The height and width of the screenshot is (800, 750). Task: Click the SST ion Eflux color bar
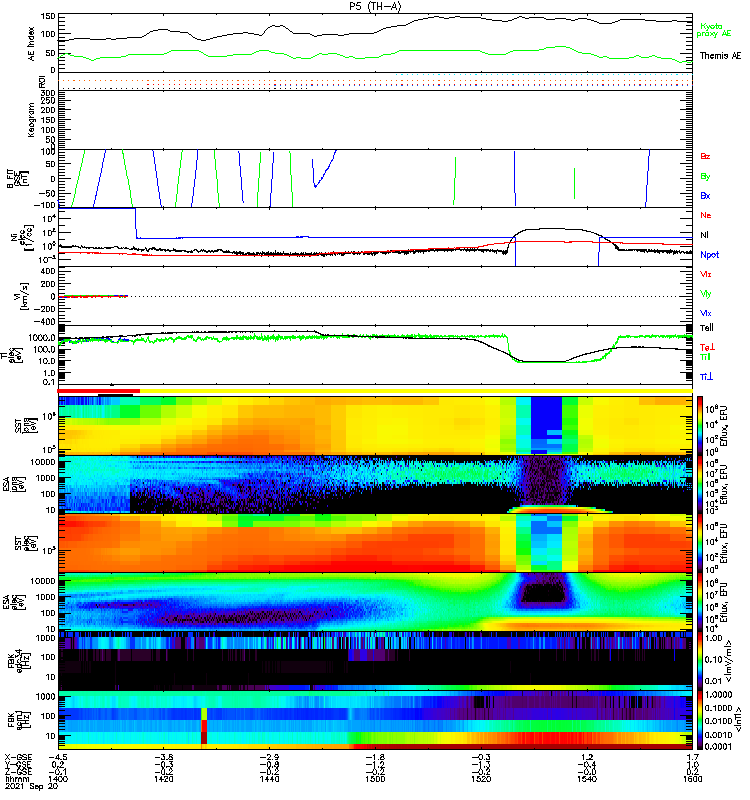pos(700,425)
